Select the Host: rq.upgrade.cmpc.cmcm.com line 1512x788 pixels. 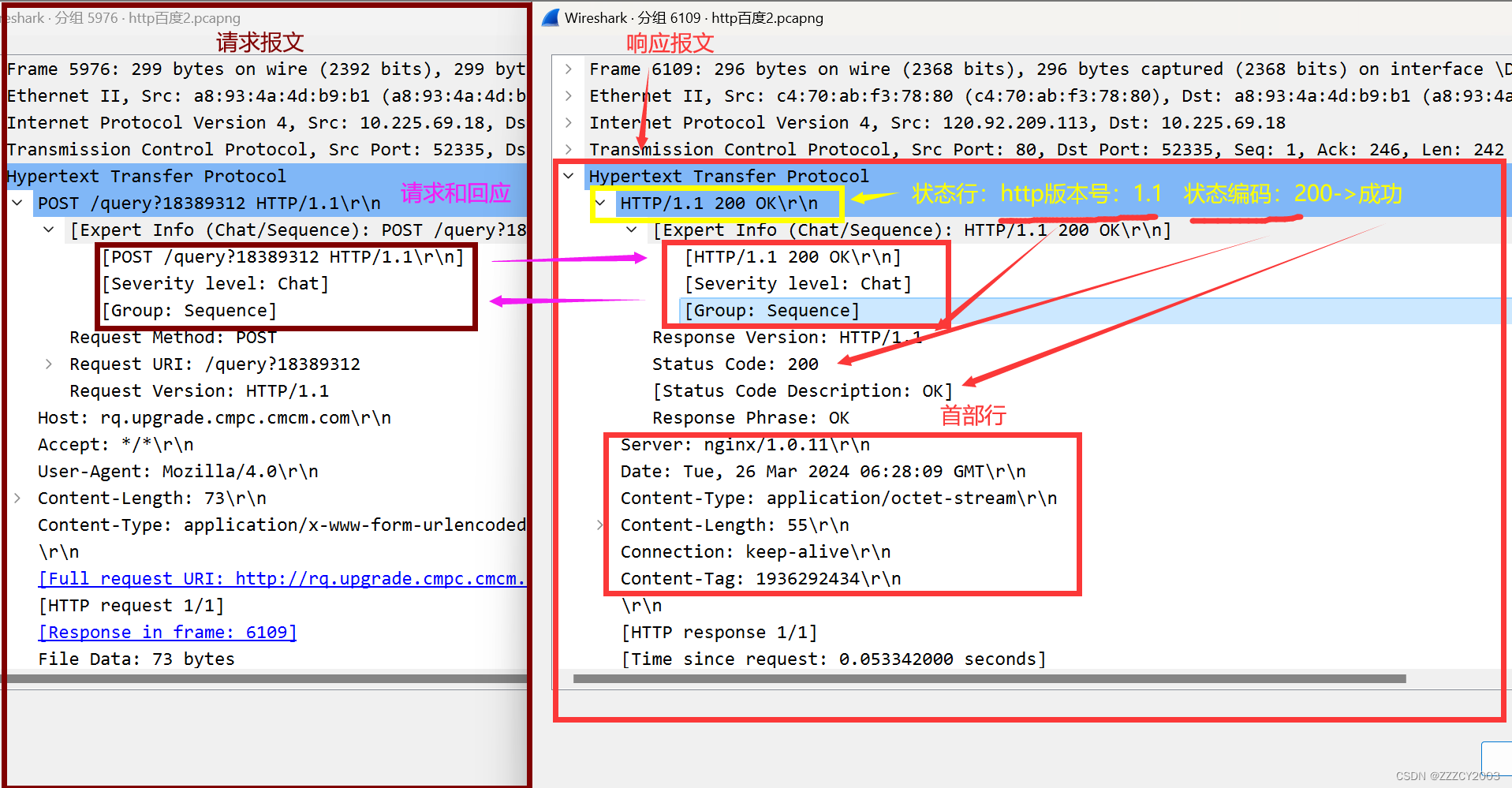pyautogui.click(x=214, y=418)
